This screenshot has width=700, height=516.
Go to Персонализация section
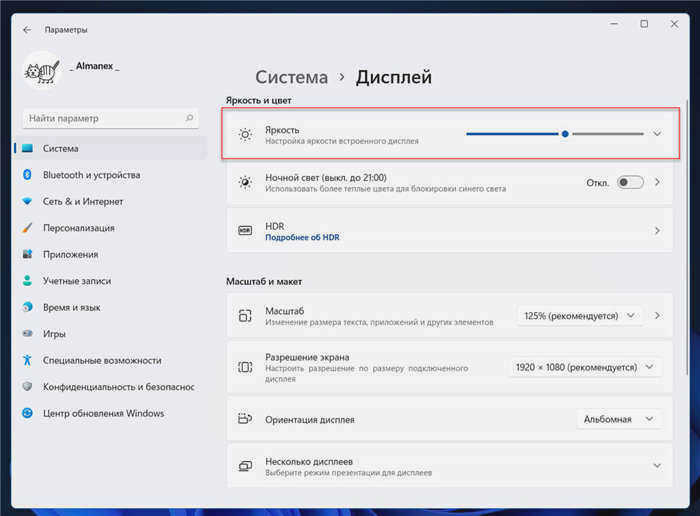click(111, 228)
